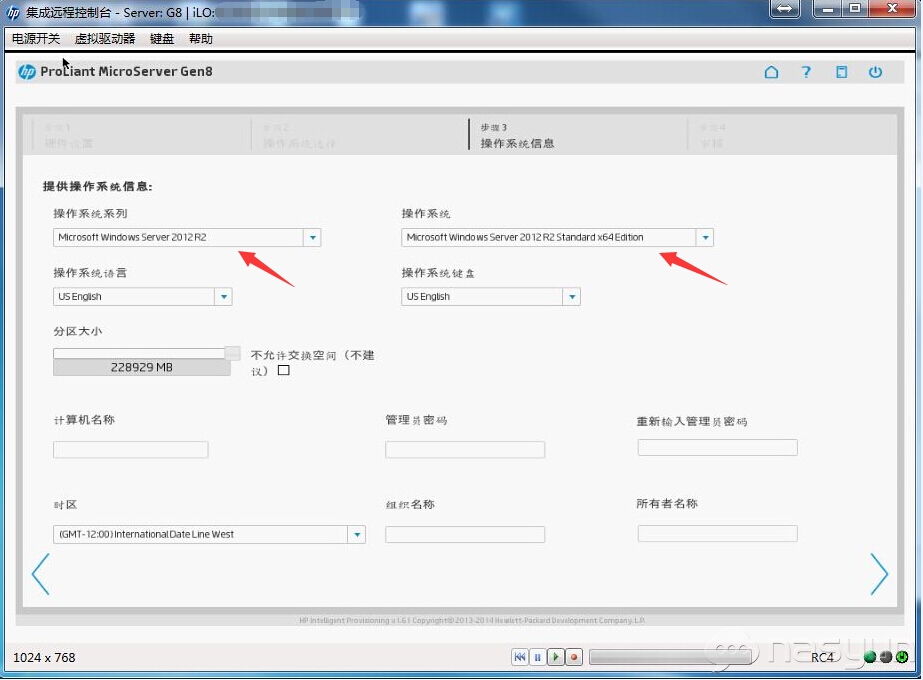Focus the 所有者名称 input field
The height and width of the screenshot is (680, 923).
pos(718,533)
